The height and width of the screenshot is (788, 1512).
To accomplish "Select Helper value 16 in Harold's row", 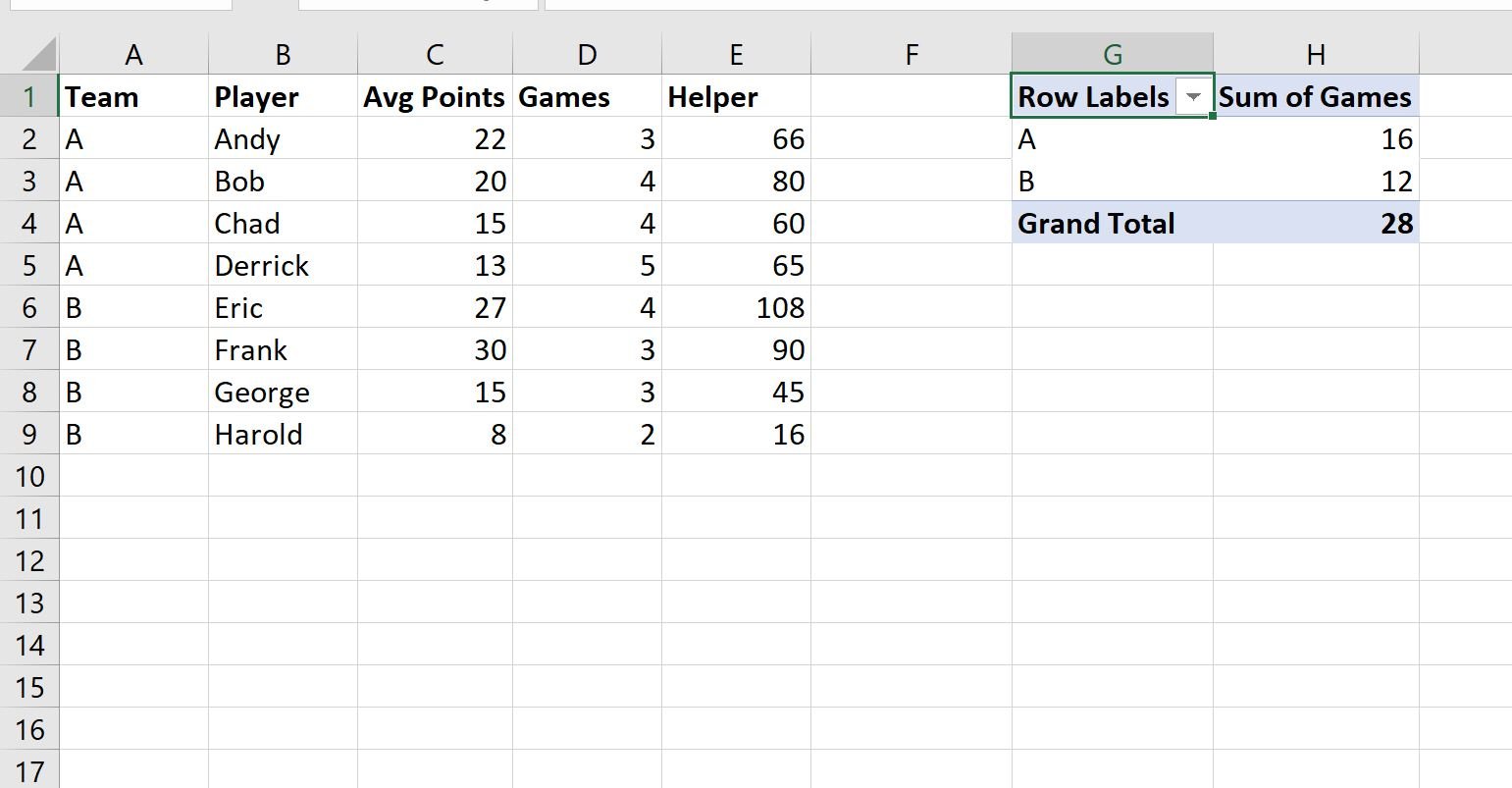I will [736, 435].
